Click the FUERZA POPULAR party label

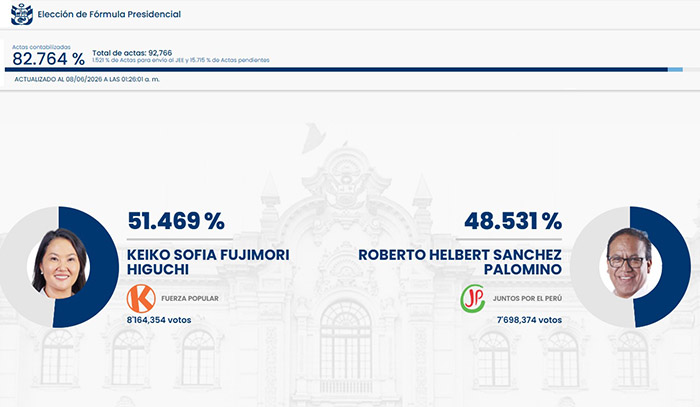click(x=190, y=299)
